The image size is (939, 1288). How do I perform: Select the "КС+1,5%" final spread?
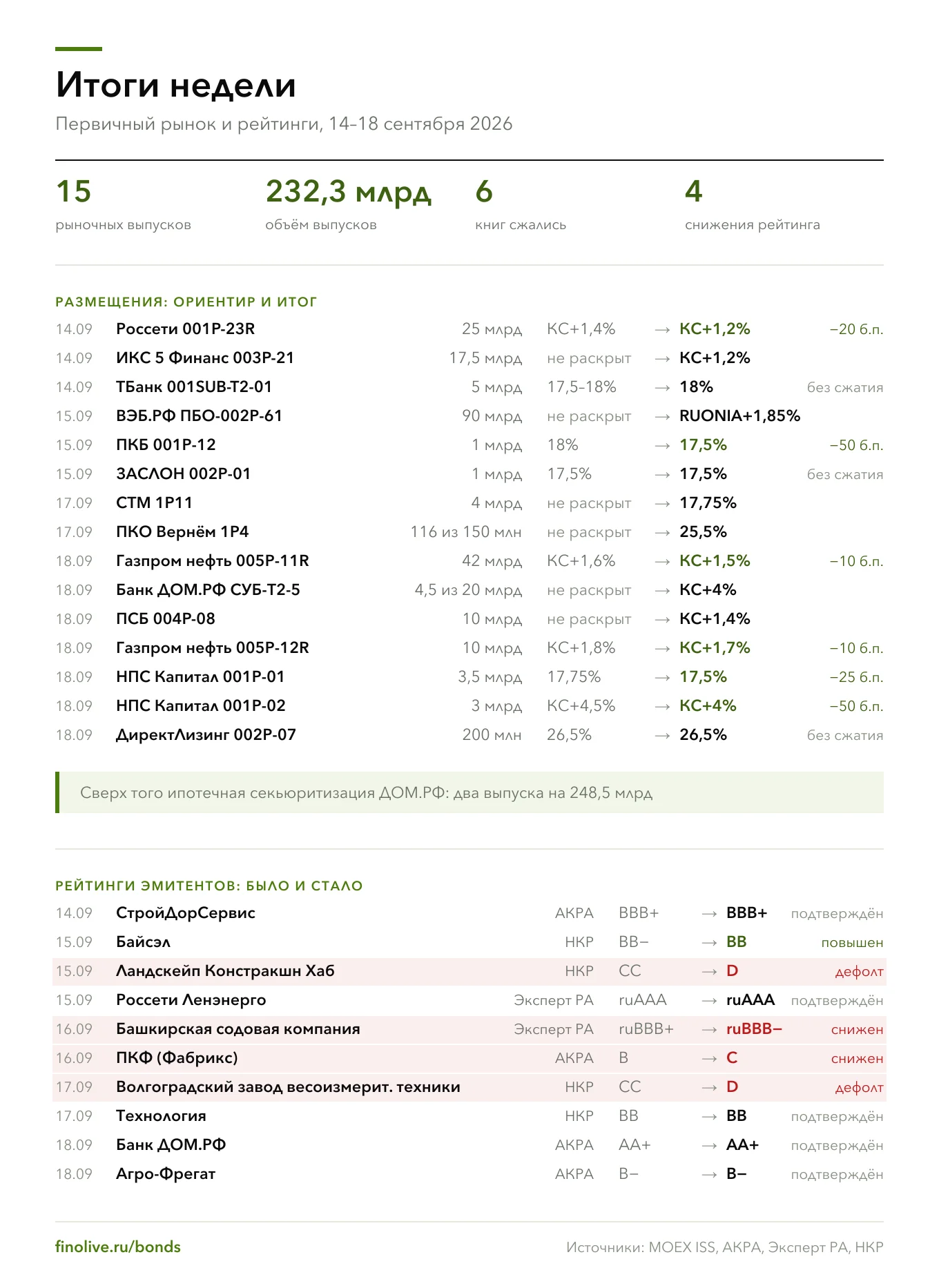tap(715, 561)
